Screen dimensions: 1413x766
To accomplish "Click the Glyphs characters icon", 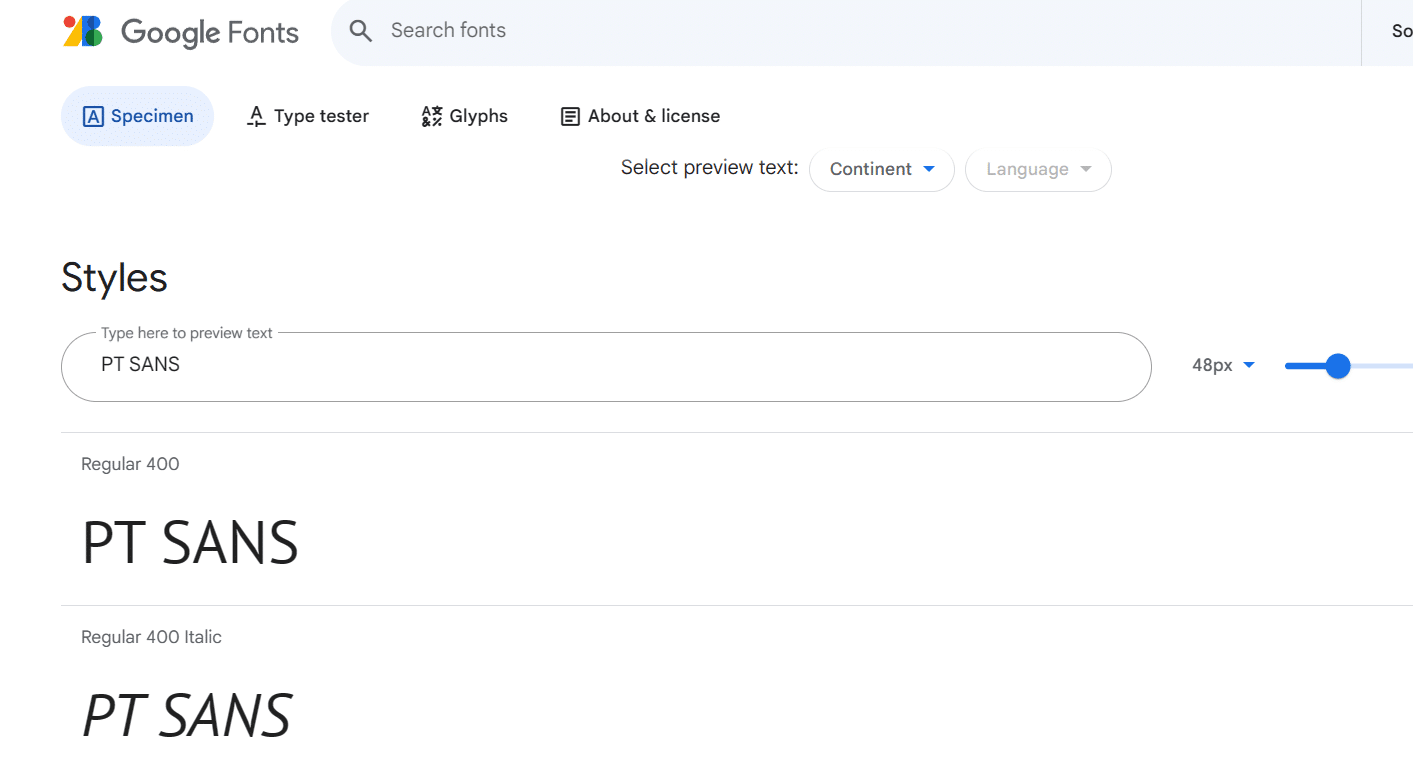I will pos(432,116).
